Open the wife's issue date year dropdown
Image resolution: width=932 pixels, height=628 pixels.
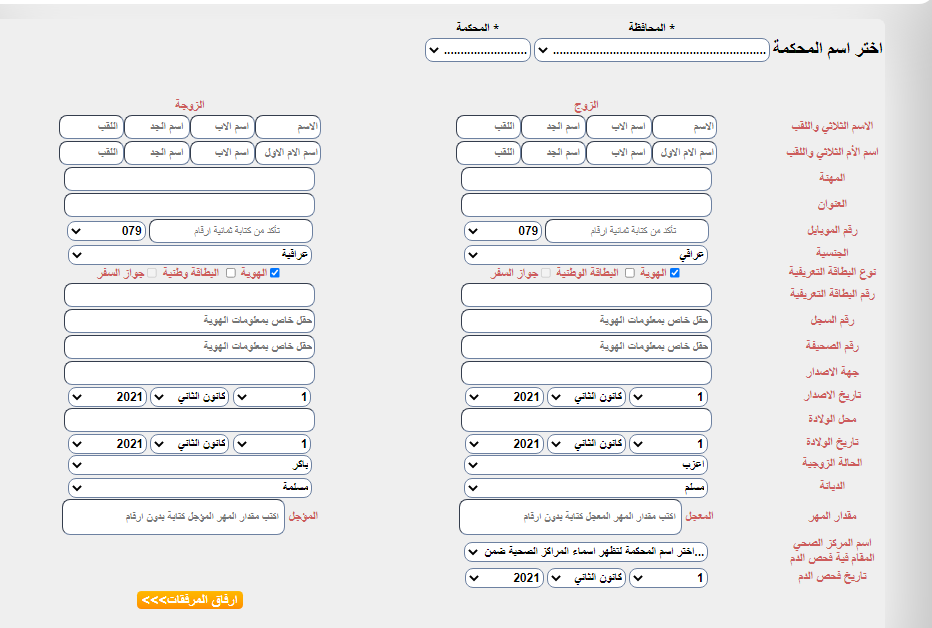(108, 397)
